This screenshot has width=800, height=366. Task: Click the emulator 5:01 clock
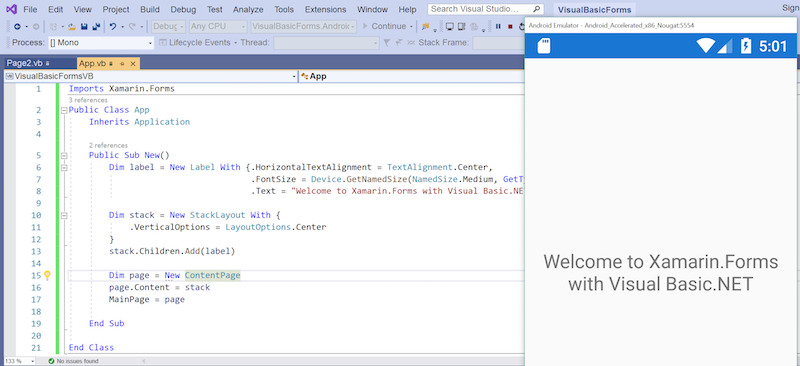(773, 46)
